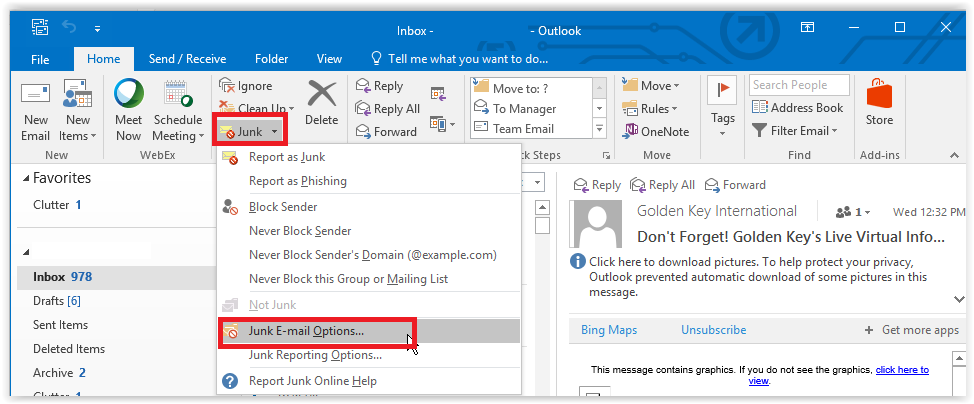
Task: Expand the message header down chevron
Action: click(x=958, y=300)
